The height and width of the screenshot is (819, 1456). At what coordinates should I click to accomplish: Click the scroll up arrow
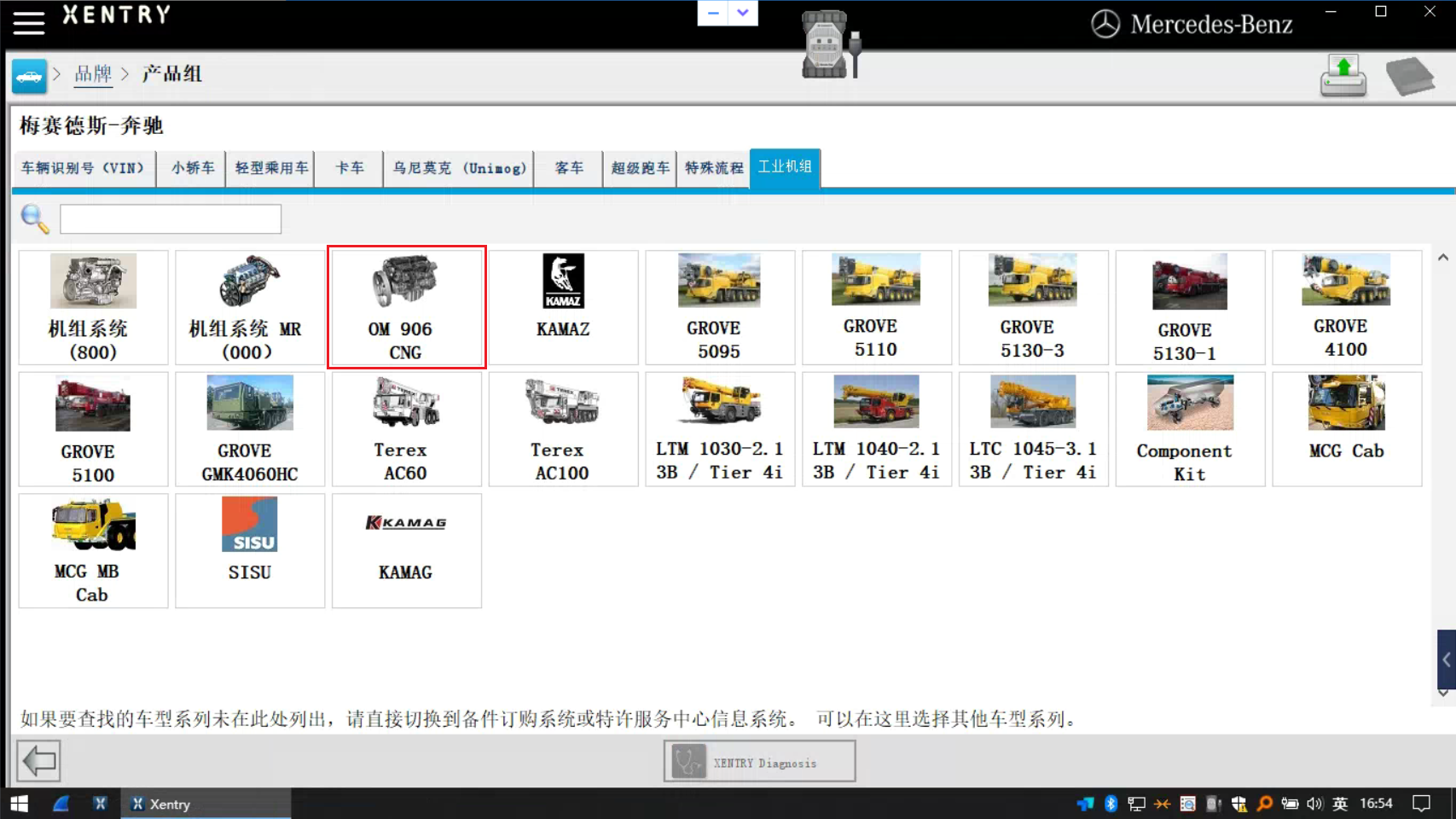[1442, 258]
